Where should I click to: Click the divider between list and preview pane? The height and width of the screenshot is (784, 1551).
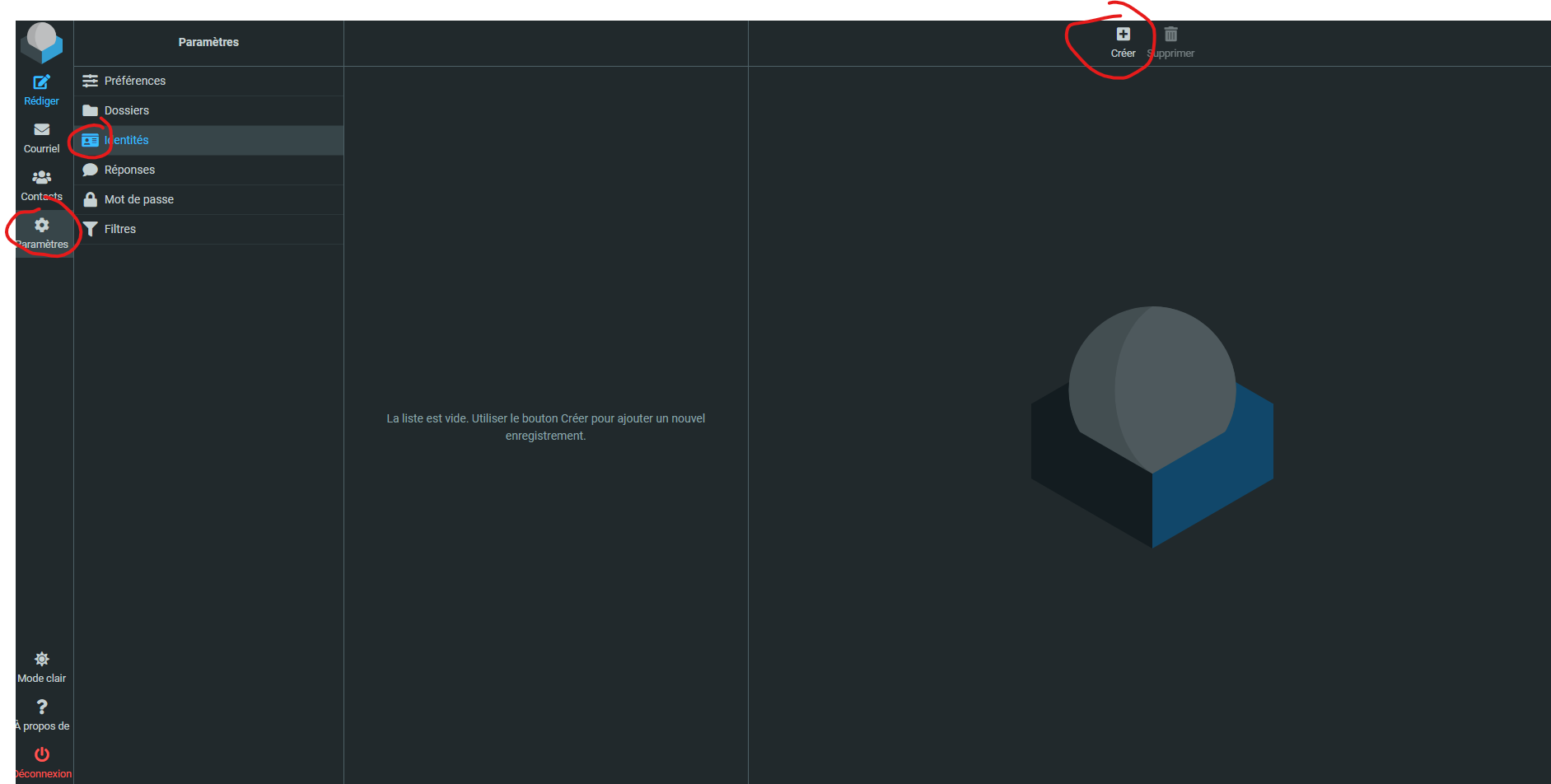748,412
